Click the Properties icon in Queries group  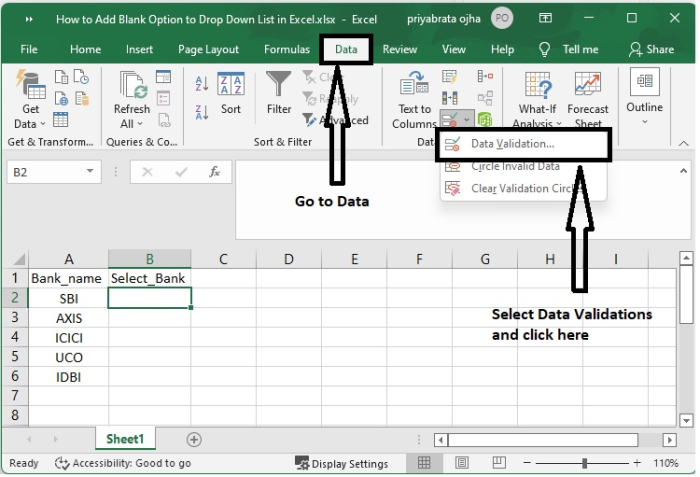pyautogui.click(x=163, y=98)
